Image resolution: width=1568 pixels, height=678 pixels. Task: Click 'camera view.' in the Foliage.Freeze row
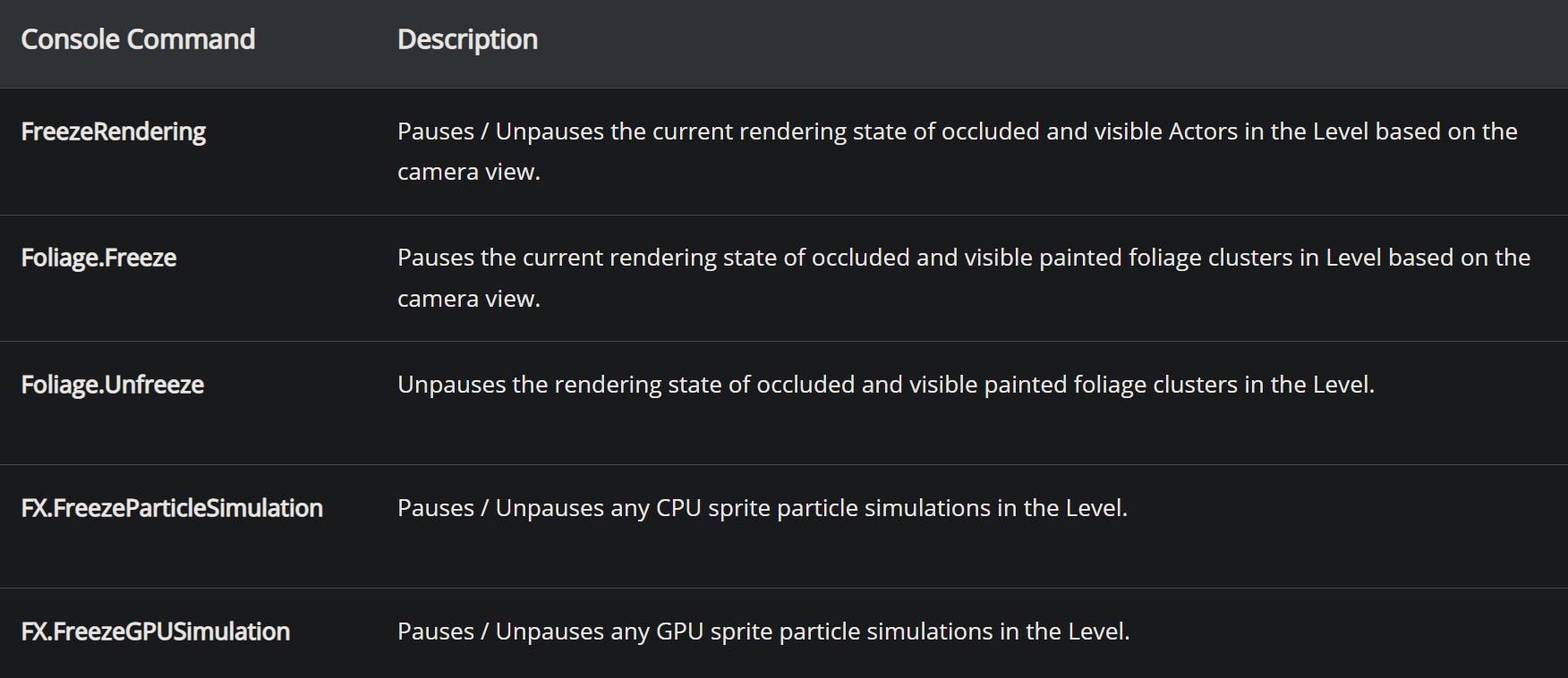(469, 299)
